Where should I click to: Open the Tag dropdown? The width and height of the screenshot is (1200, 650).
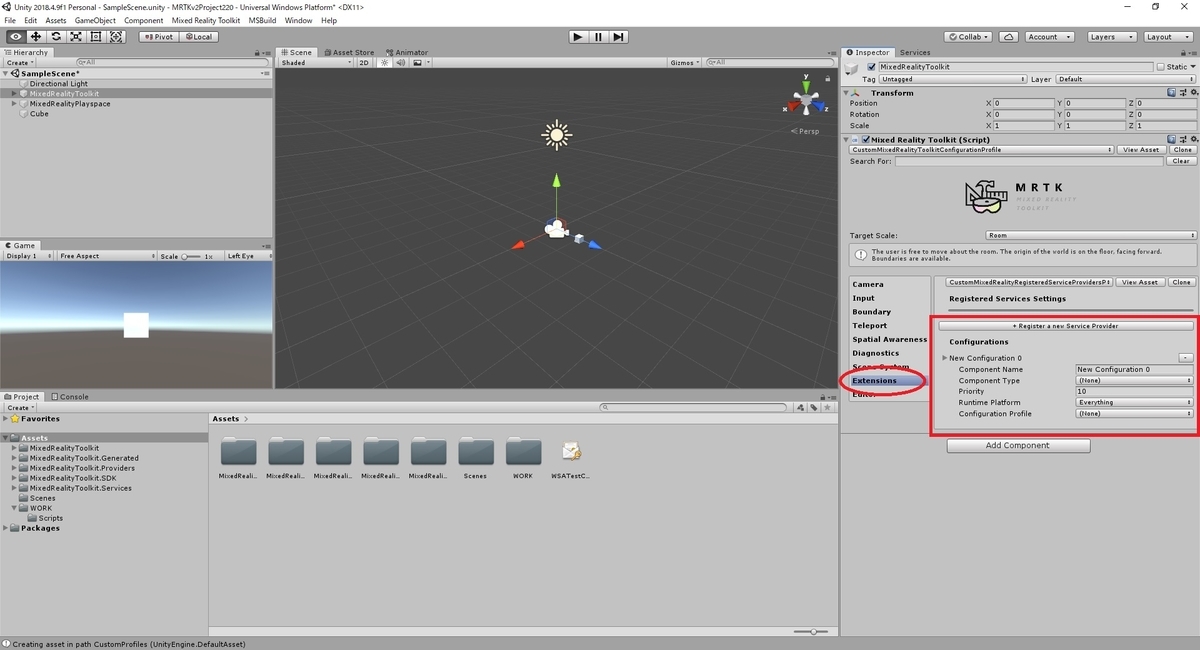point(954,79)
